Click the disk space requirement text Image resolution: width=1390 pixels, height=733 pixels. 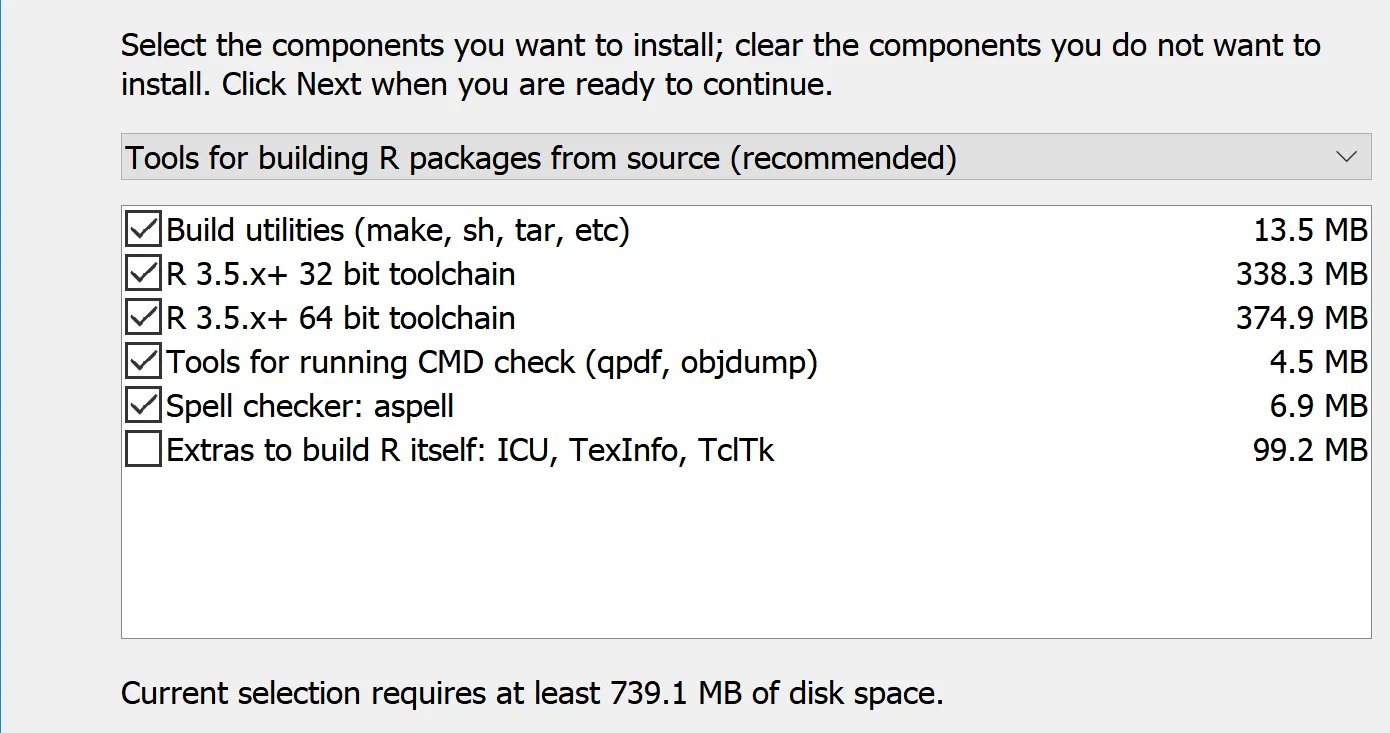(x=532, y=693)
